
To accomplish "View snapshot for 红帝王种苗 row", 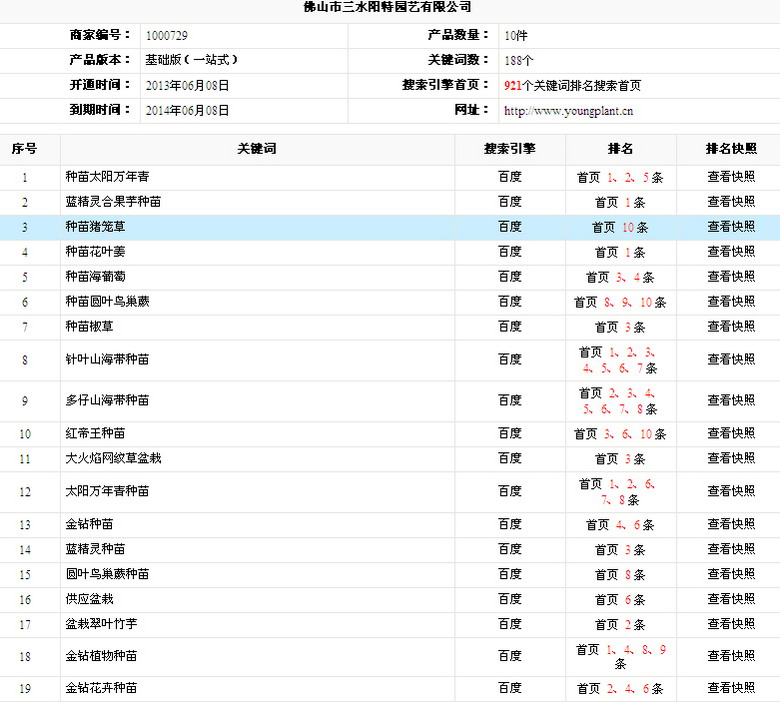I will click(x=731, y=433).
